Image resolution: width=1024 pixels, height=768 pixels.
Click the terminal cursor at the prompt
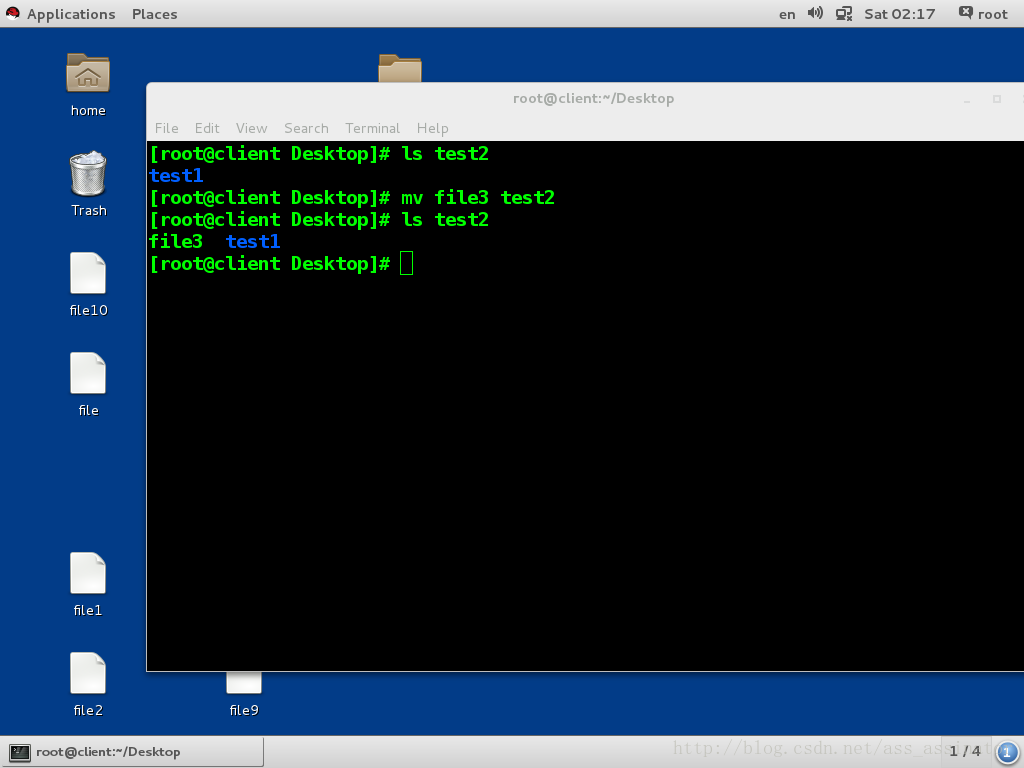point(406,263)
